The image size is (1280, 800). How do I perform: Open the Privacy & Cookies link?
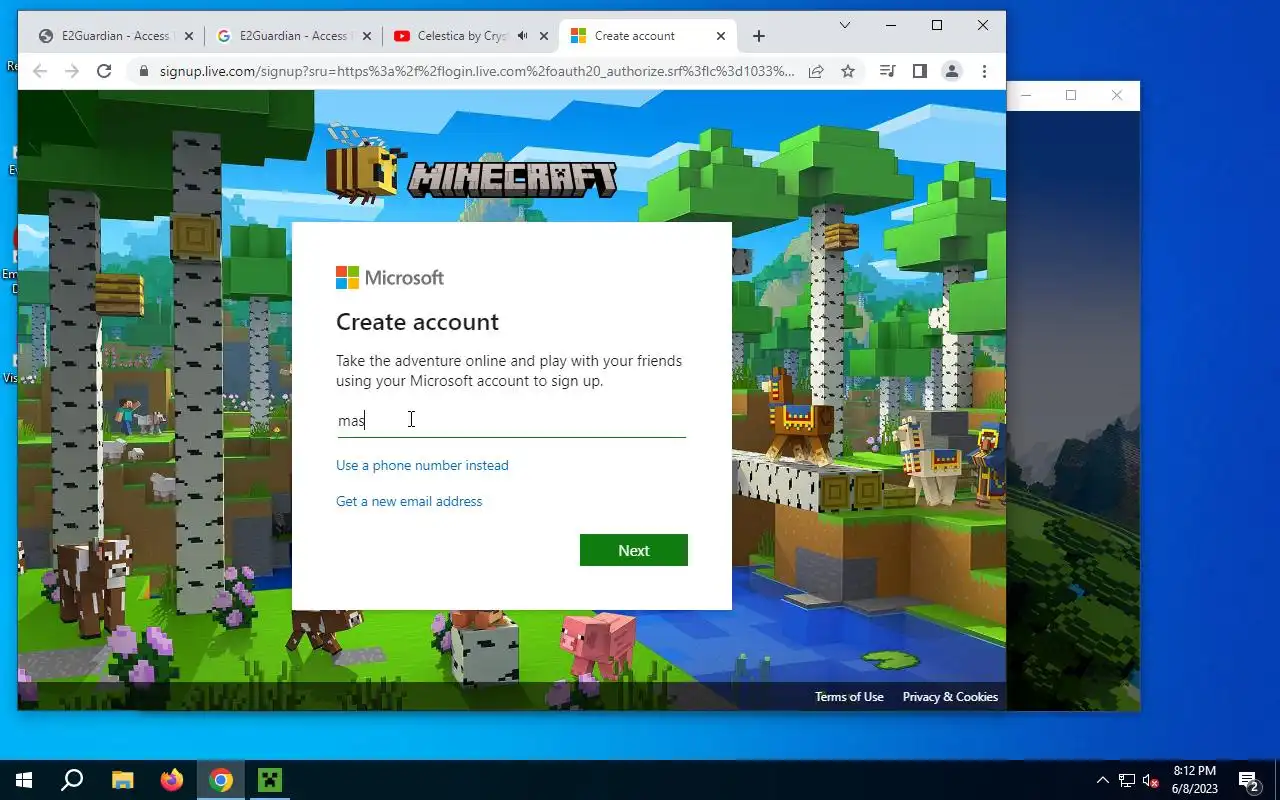tap(950, 697)
